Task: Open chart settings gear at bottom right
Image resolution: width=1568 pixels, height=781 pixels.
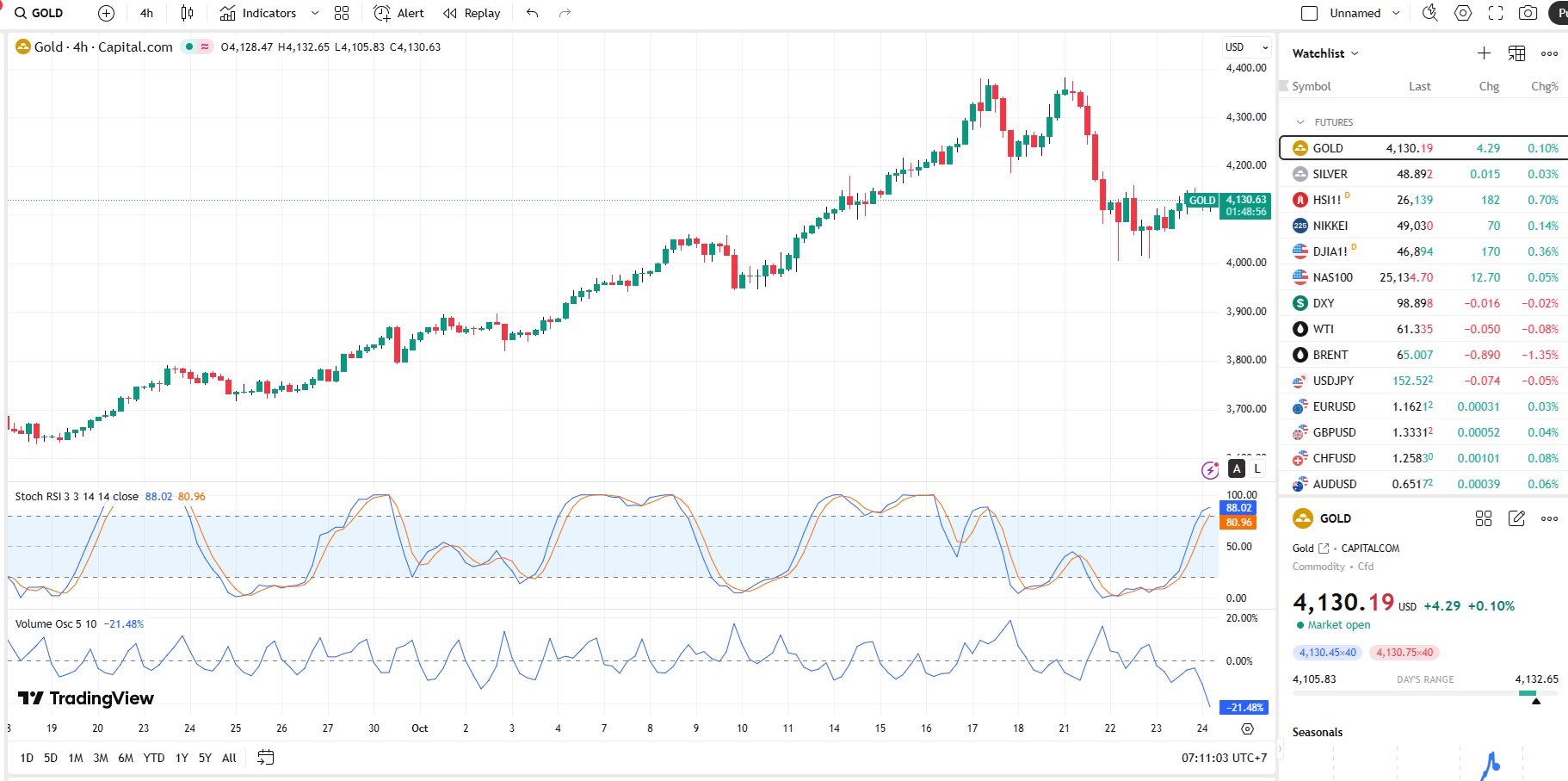Action: (1247, 728)
